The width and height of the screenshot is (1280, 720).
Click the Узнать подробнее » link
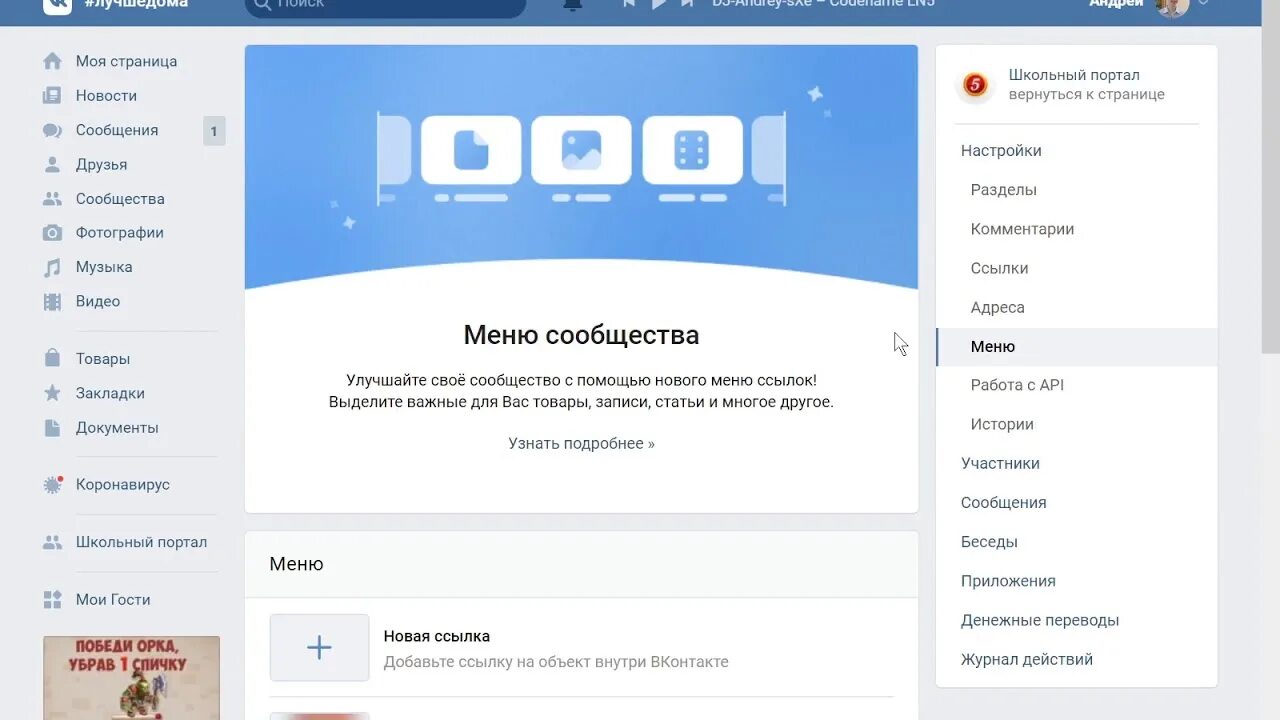click(x=581, y=444)
